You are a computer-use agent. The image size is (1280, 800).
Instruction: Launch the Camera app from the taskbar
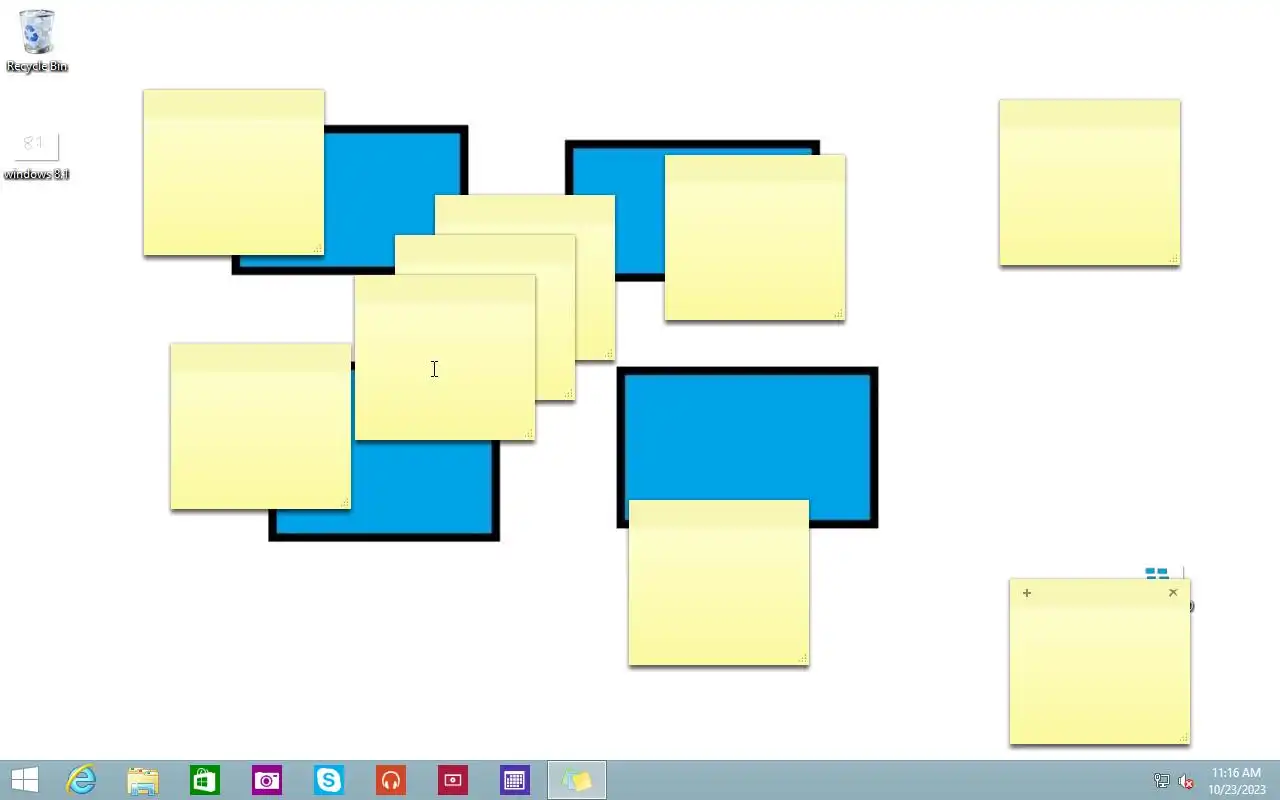[267, 780]
